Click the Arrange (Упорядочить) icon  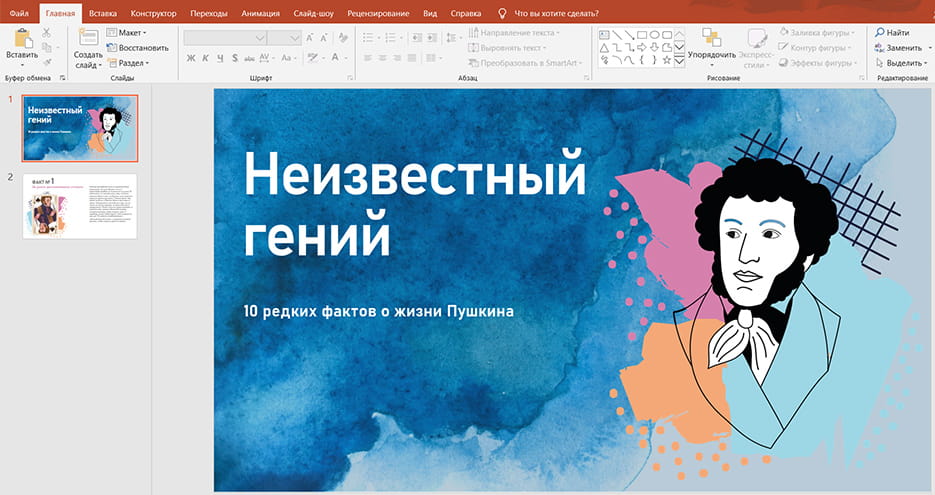711,38
